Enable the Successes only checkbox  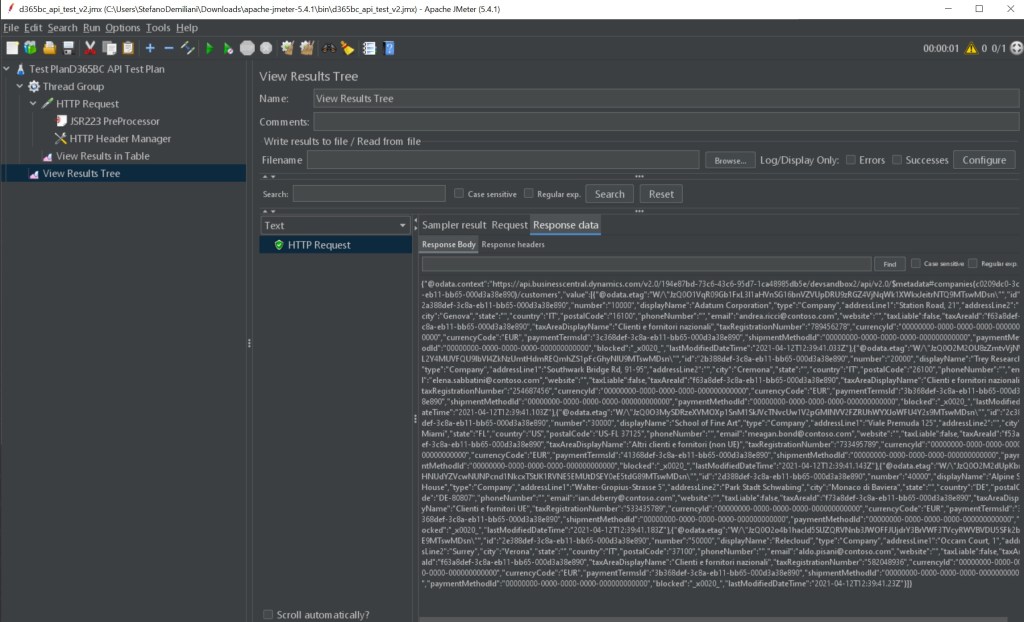pyautogui.click(x=898, y=160)
